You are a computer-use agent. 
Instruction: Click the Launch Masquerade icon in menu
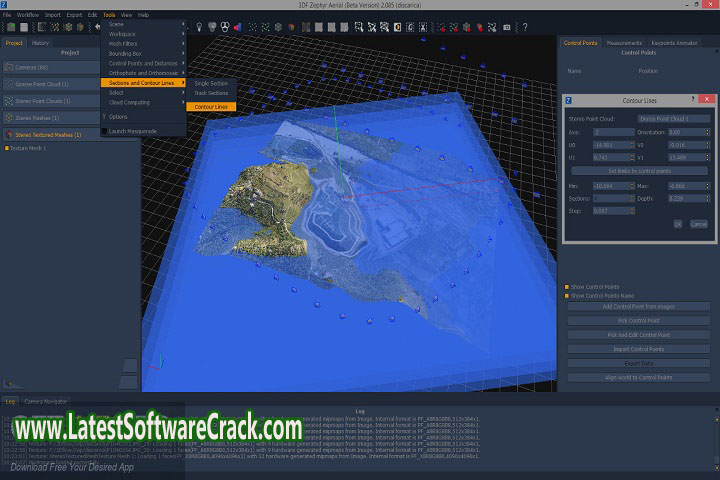pyautogui.click(x=105, y=131)
